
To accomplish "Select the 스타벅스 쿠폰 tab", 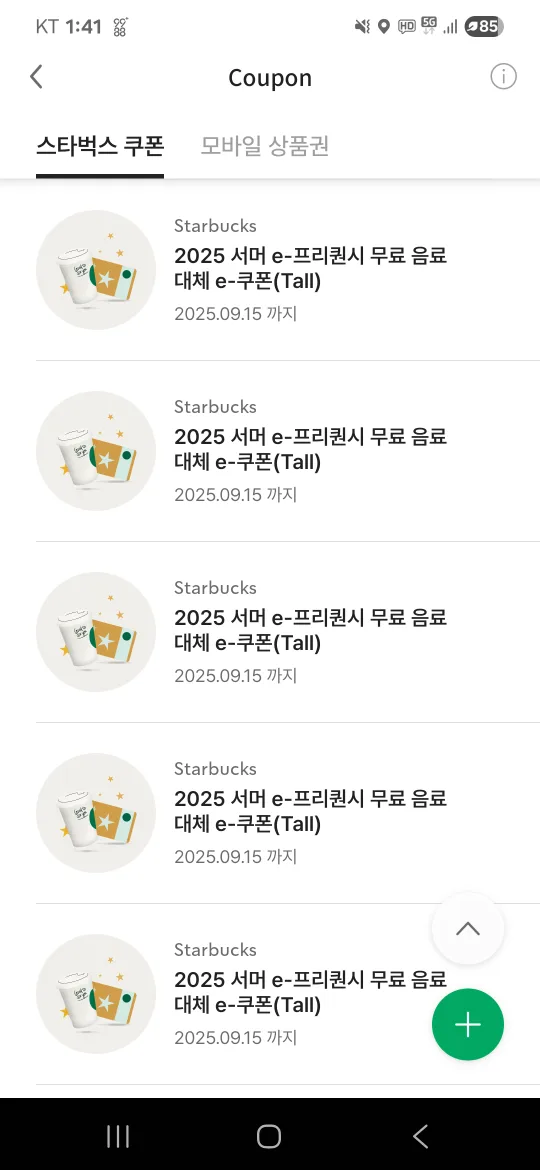I will click(x=100, y=146).
